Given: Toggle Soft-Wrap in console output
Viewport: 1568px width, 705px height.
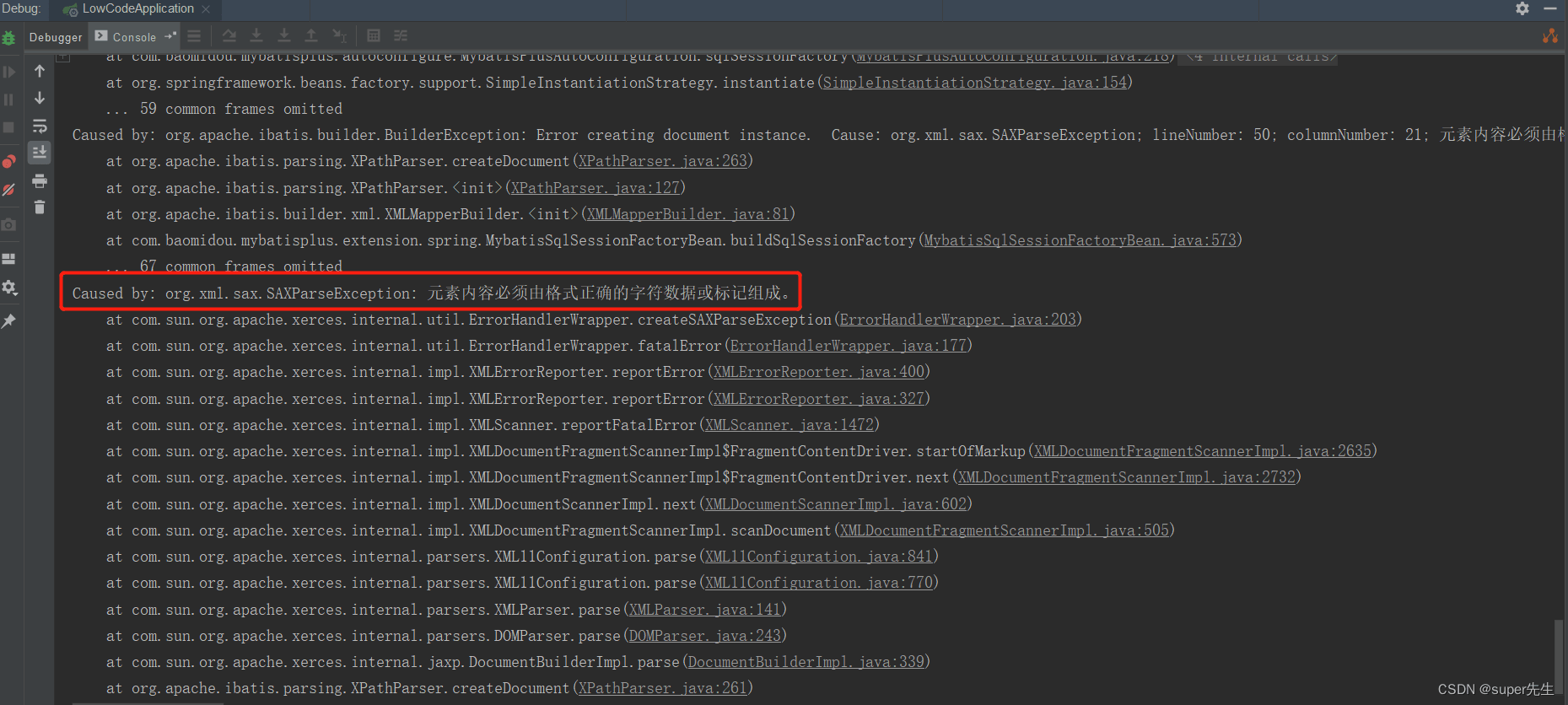Looking at the screenshot, I should (40, 126).
